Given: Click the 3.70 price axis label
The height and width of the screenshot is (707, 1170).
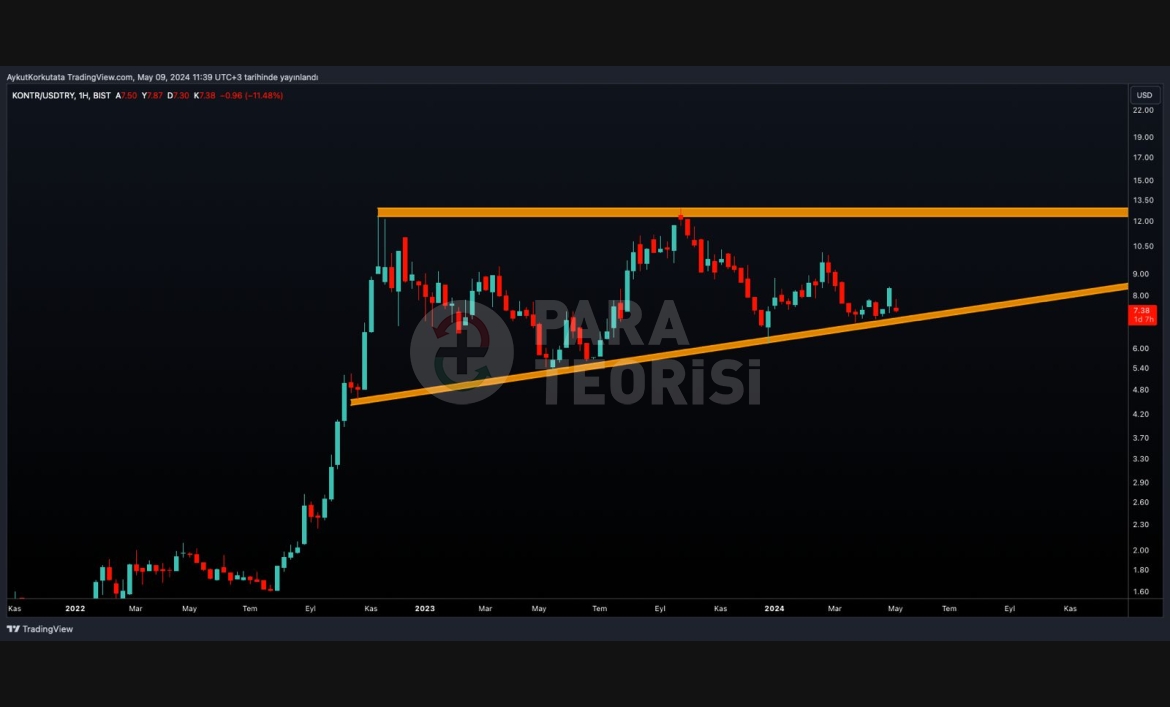Looking at the screenshot, I should click(x=1141, y=438).
